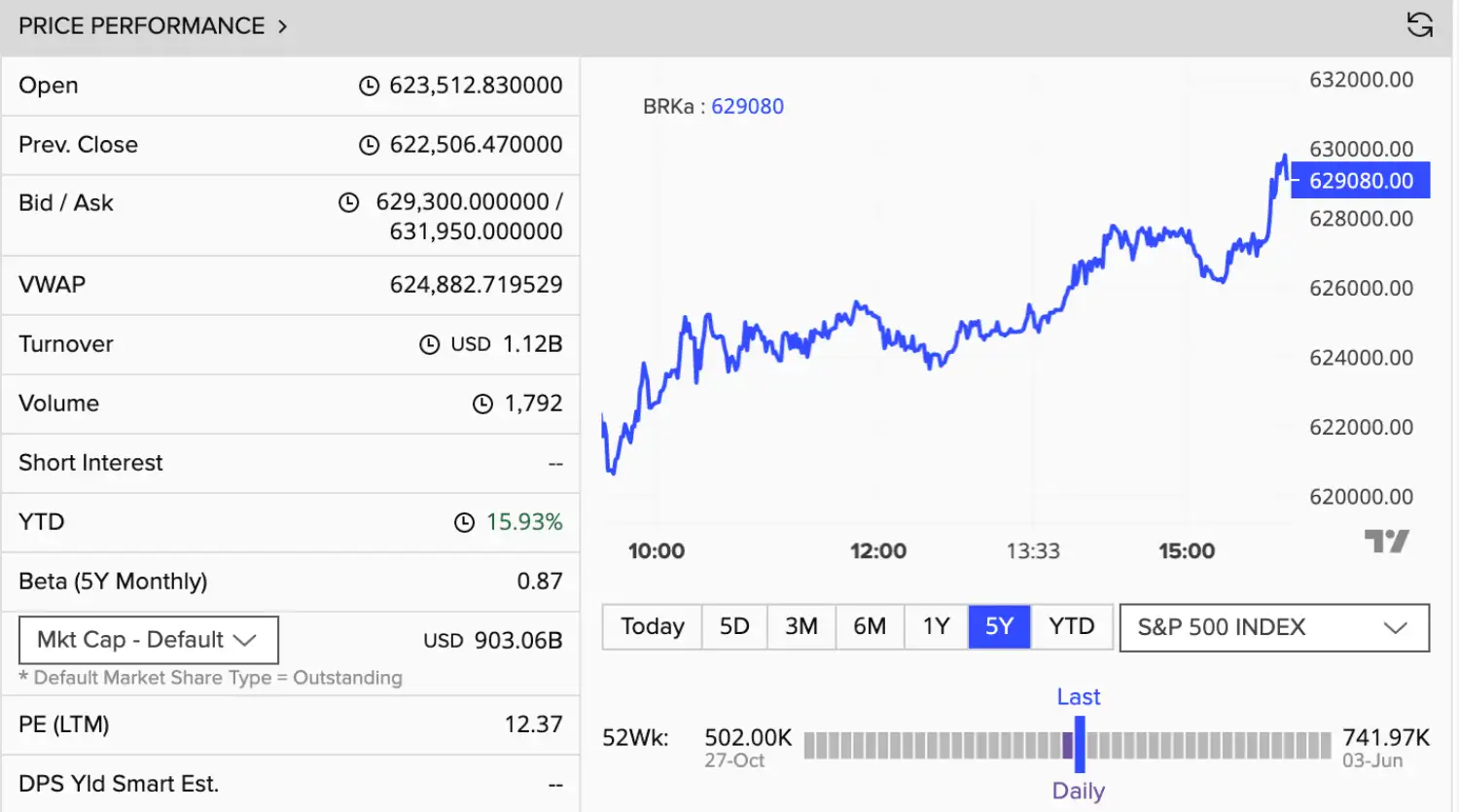Click the Daily label under the range bar

tap(1079, 791)
